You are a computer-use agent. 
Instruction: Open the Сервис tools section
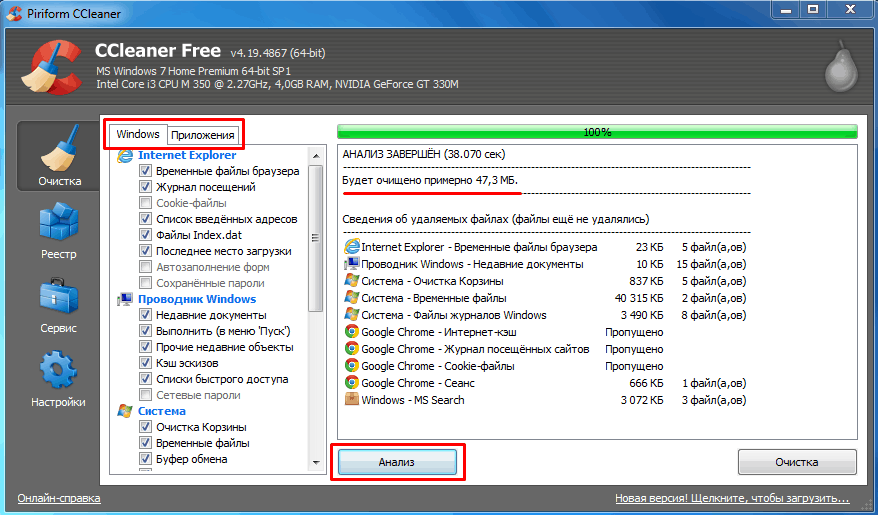59,305
